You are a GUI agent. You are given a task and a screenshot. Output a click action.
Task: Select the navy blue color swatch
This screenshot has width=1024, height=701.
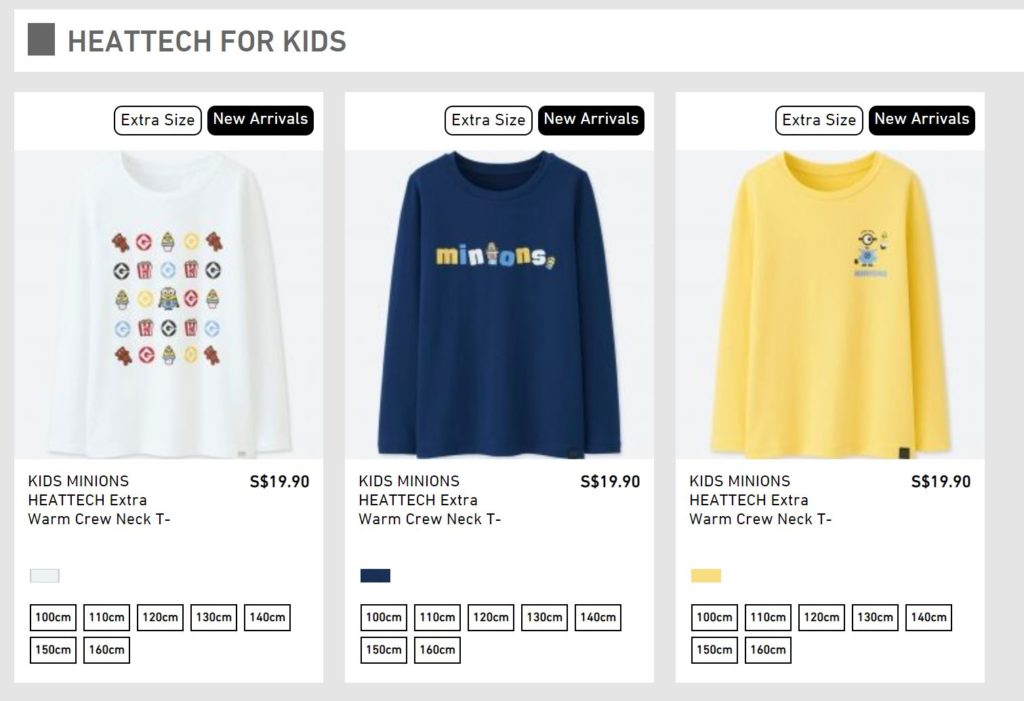point(375,575)
